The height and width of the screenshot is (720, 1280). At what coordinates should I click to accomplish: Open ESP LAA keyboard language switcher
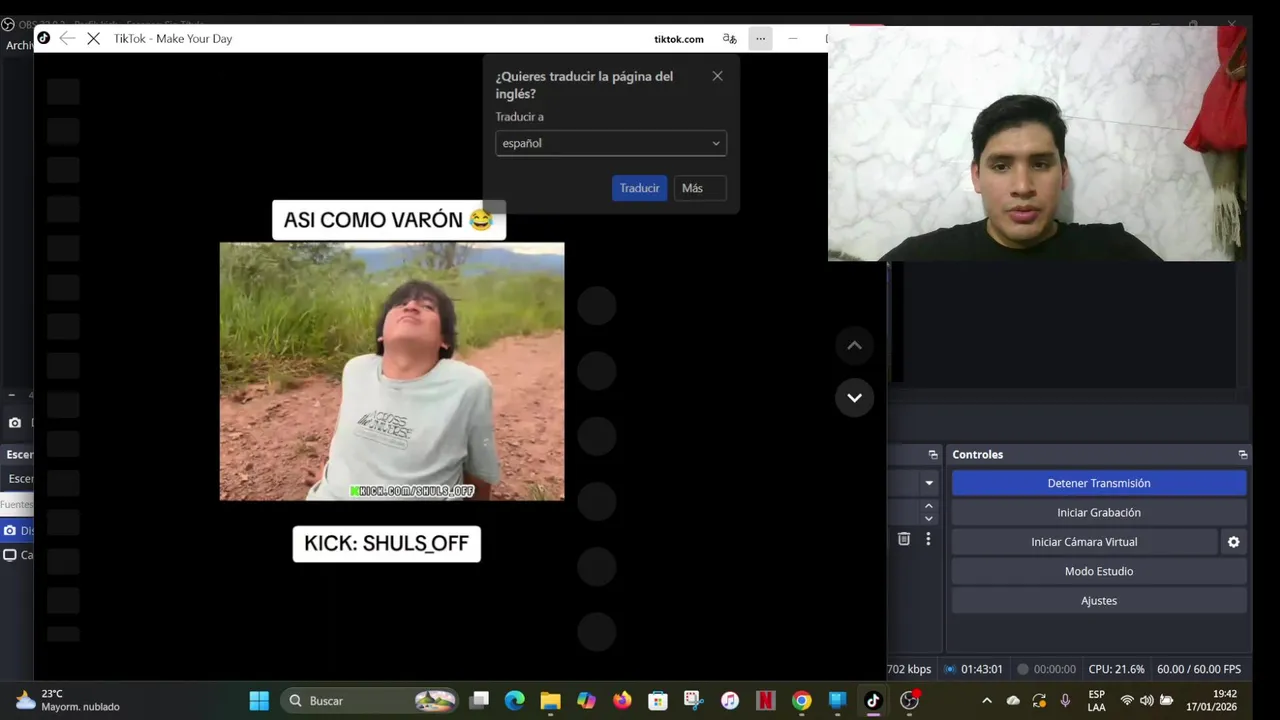click(x=1097, y=701)
